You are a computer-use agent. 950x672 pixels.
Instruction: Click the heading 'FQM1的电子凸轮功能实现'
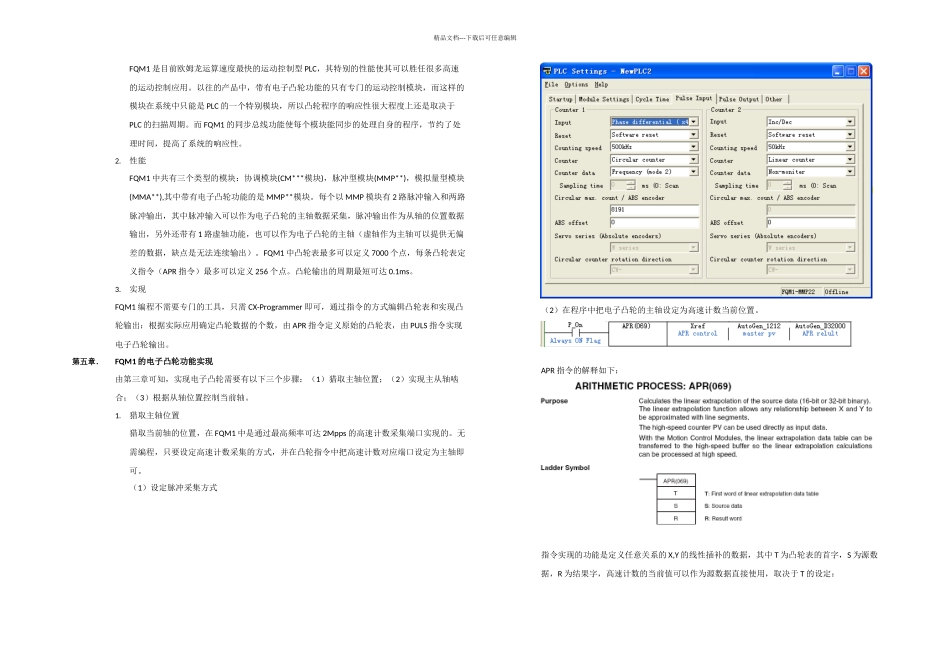(x=164, y=361)
